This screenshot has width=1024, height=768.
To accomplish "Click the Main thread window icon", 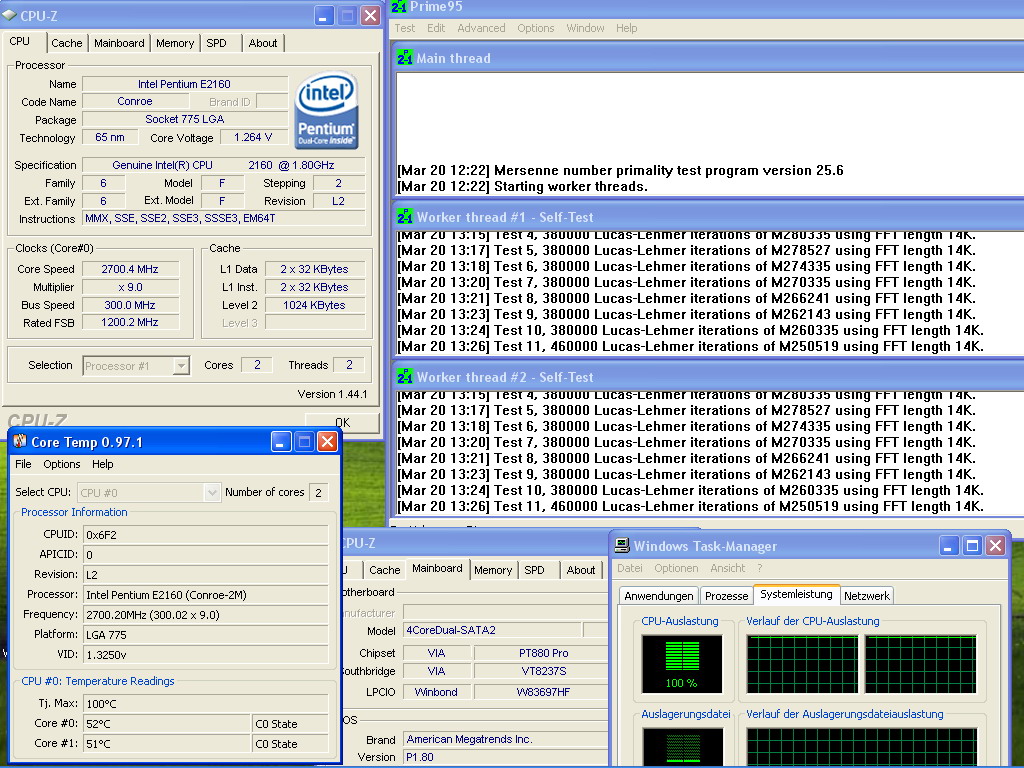I will point(405,58).
